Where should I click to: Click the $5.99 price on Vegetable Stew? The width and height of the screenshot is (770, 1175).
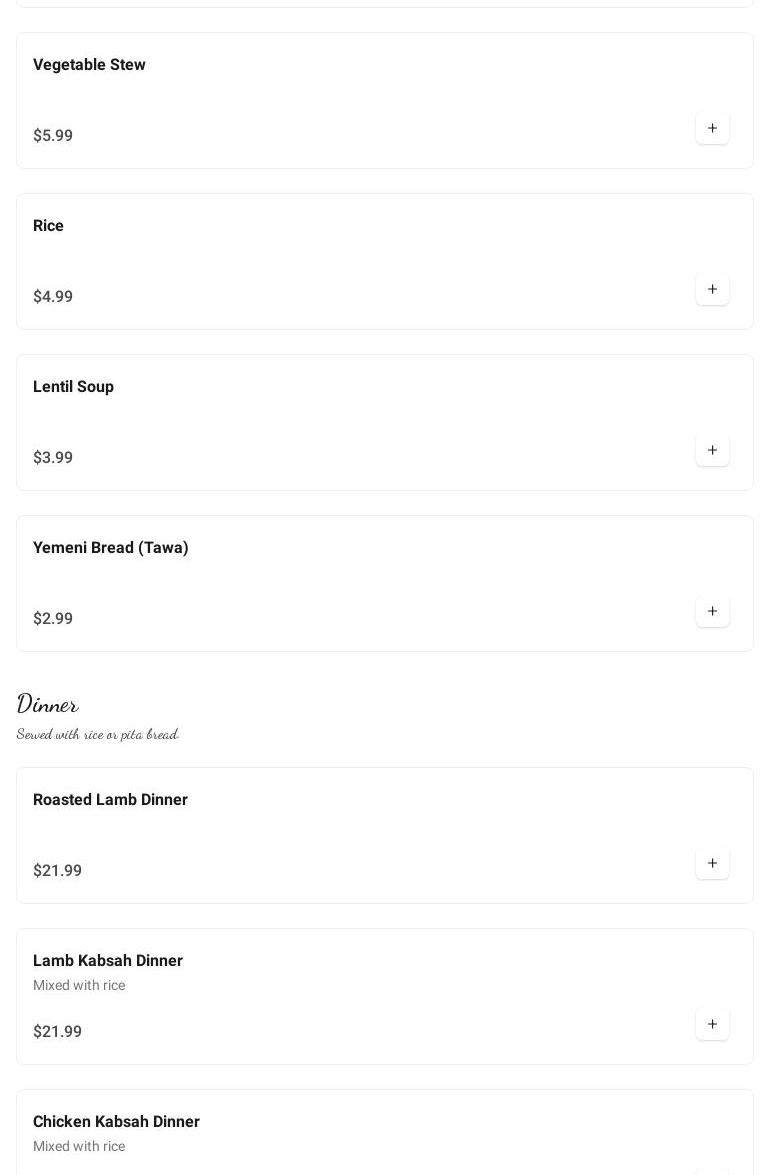click(x=53, y=136)
